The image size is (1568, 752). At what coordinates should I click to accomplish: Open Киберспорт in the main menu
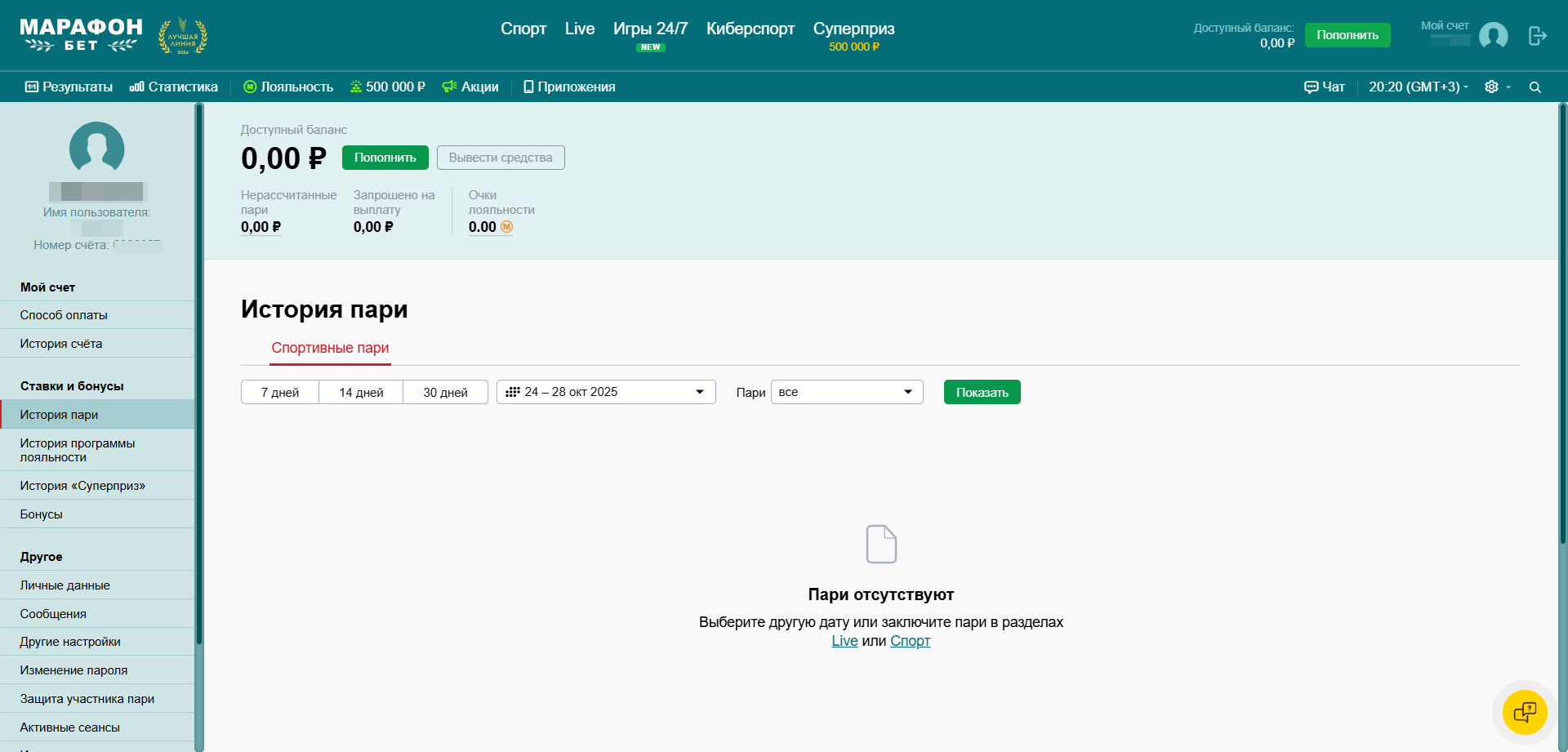click(750, 29)
